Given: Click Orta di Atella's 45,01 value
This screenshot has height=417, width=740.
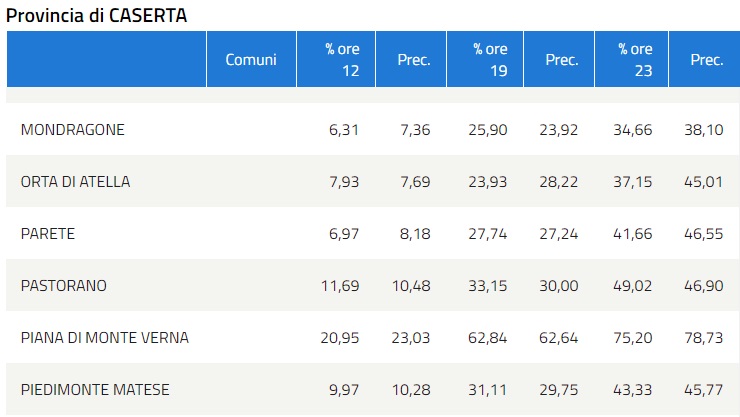Looking at the screenshot, I should [706, 182].
